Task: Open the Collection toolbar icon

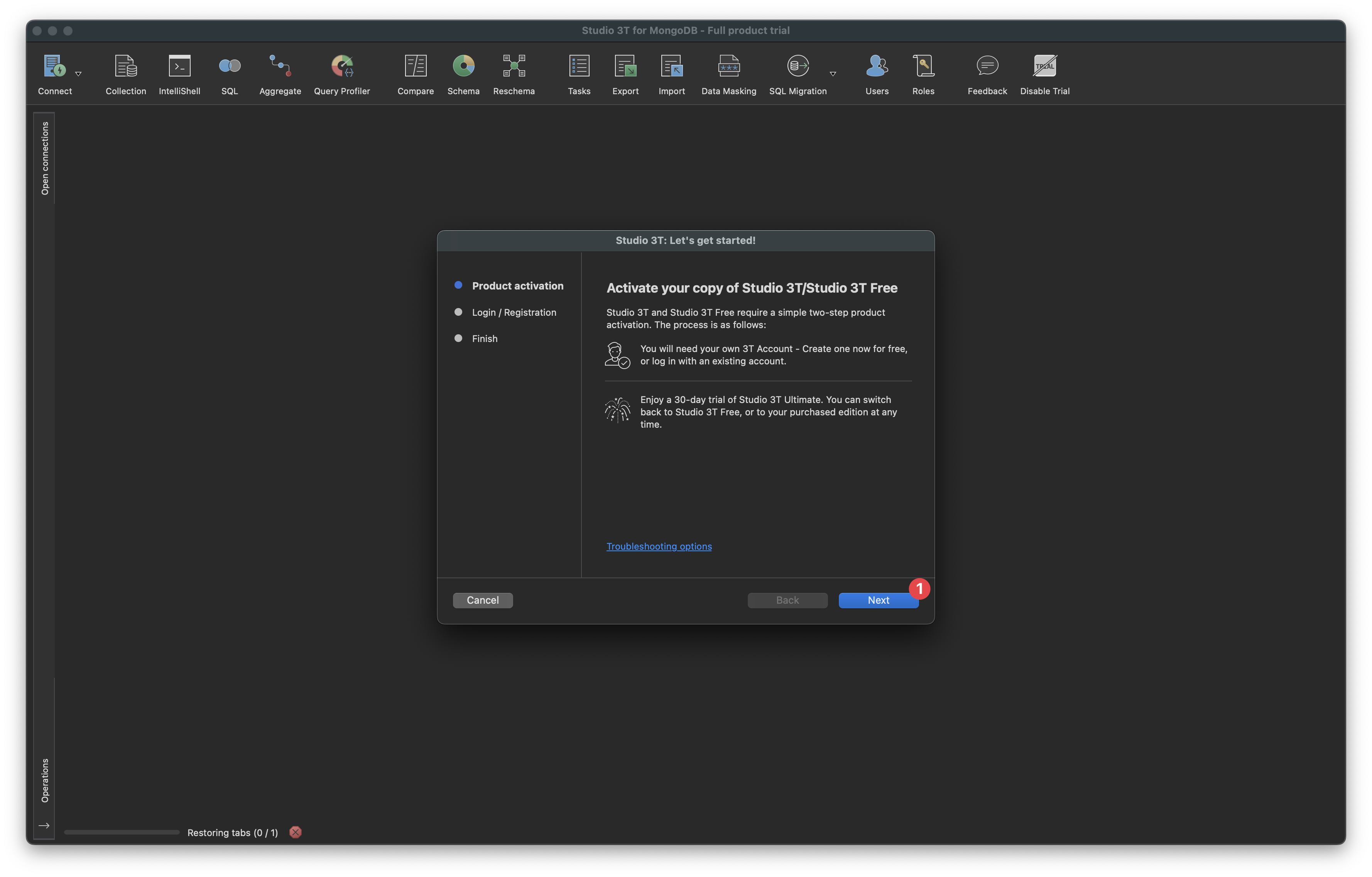Action: 126,66
